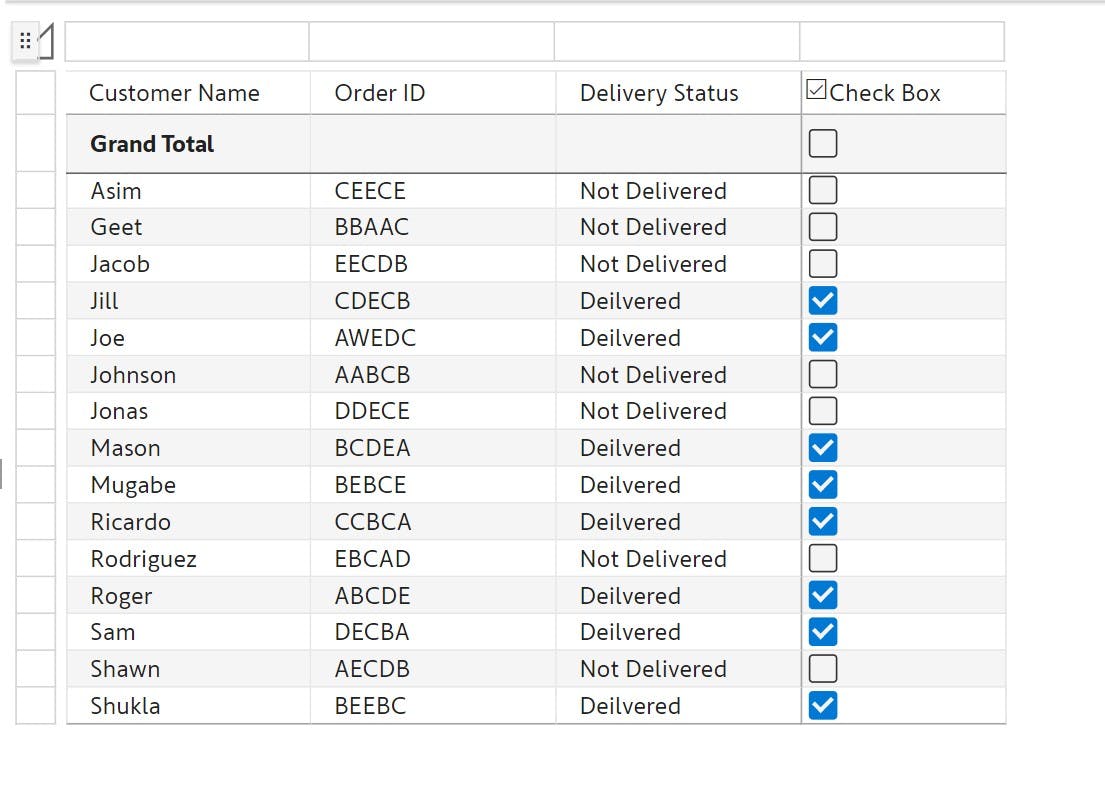Select the customer name Mugabe
This screenshot has height=804, width=1105.
coord(133,486)
